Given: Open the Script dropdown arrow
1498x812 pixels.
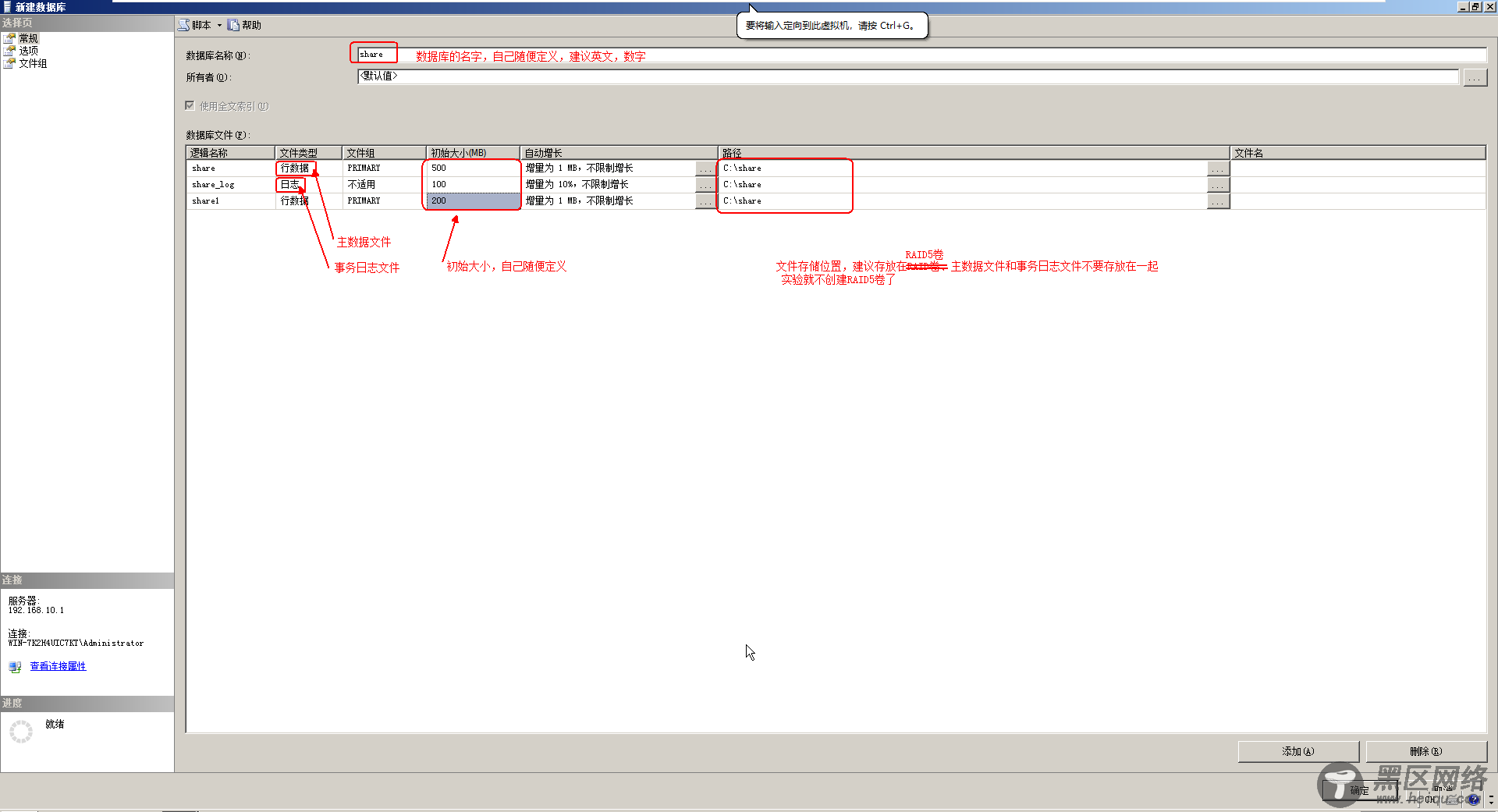Looking at the screenshot, I should pyautogui.click(x=219, y=25).
